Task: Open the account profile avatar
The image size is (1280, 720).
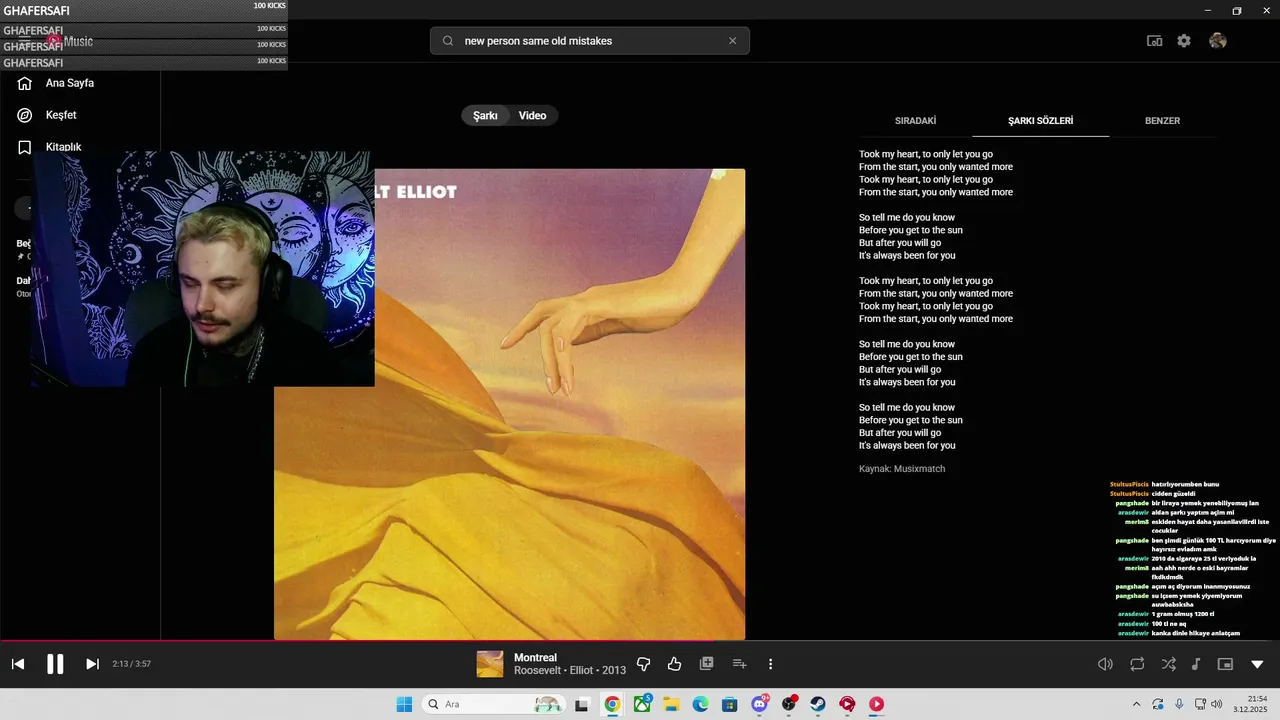Action: pyautogui.click(x=1217, y=41)
